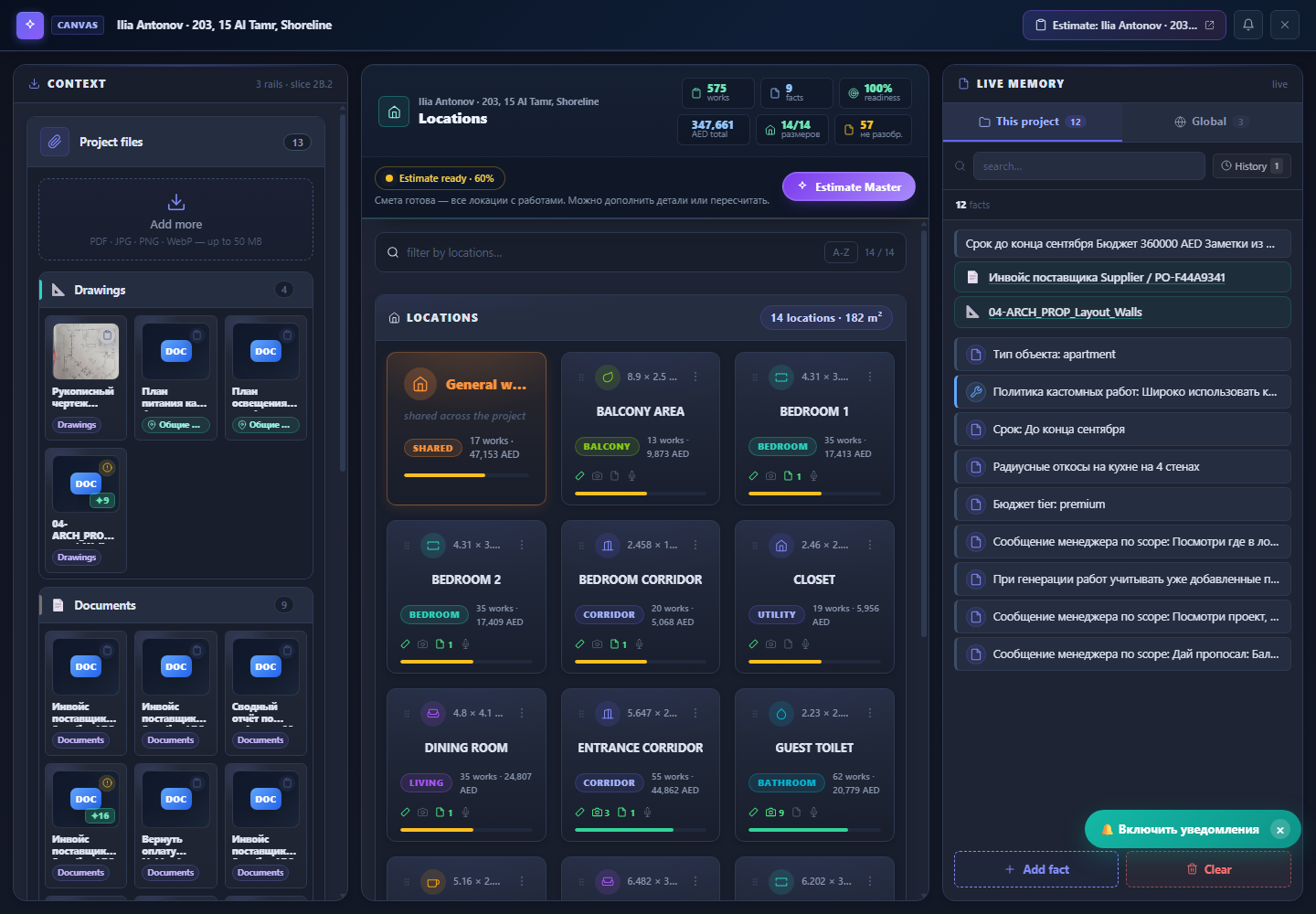1316x914 pixels.
Task: Open measurements ruler icon on Balcony Area card
Action: click(x=579, y=476)
